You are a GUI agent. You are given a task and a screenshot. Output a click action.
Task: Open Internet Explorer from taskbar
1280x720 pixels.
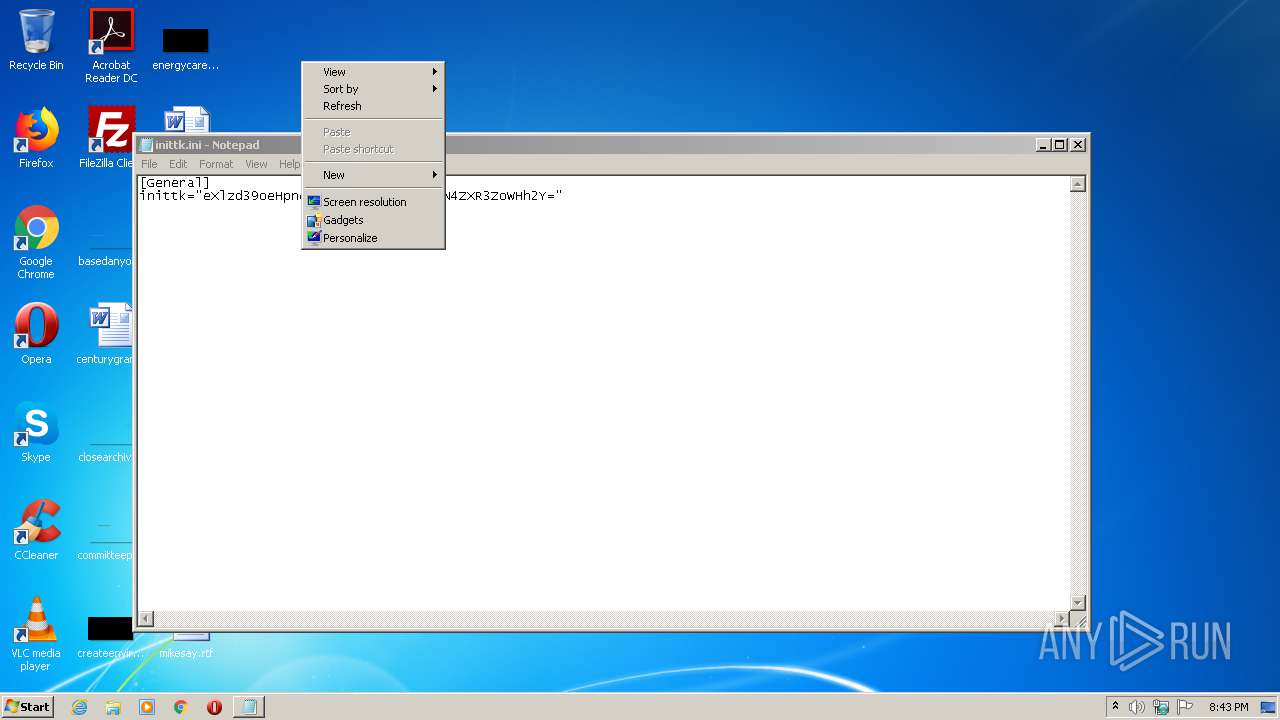[x=79, y=707]
